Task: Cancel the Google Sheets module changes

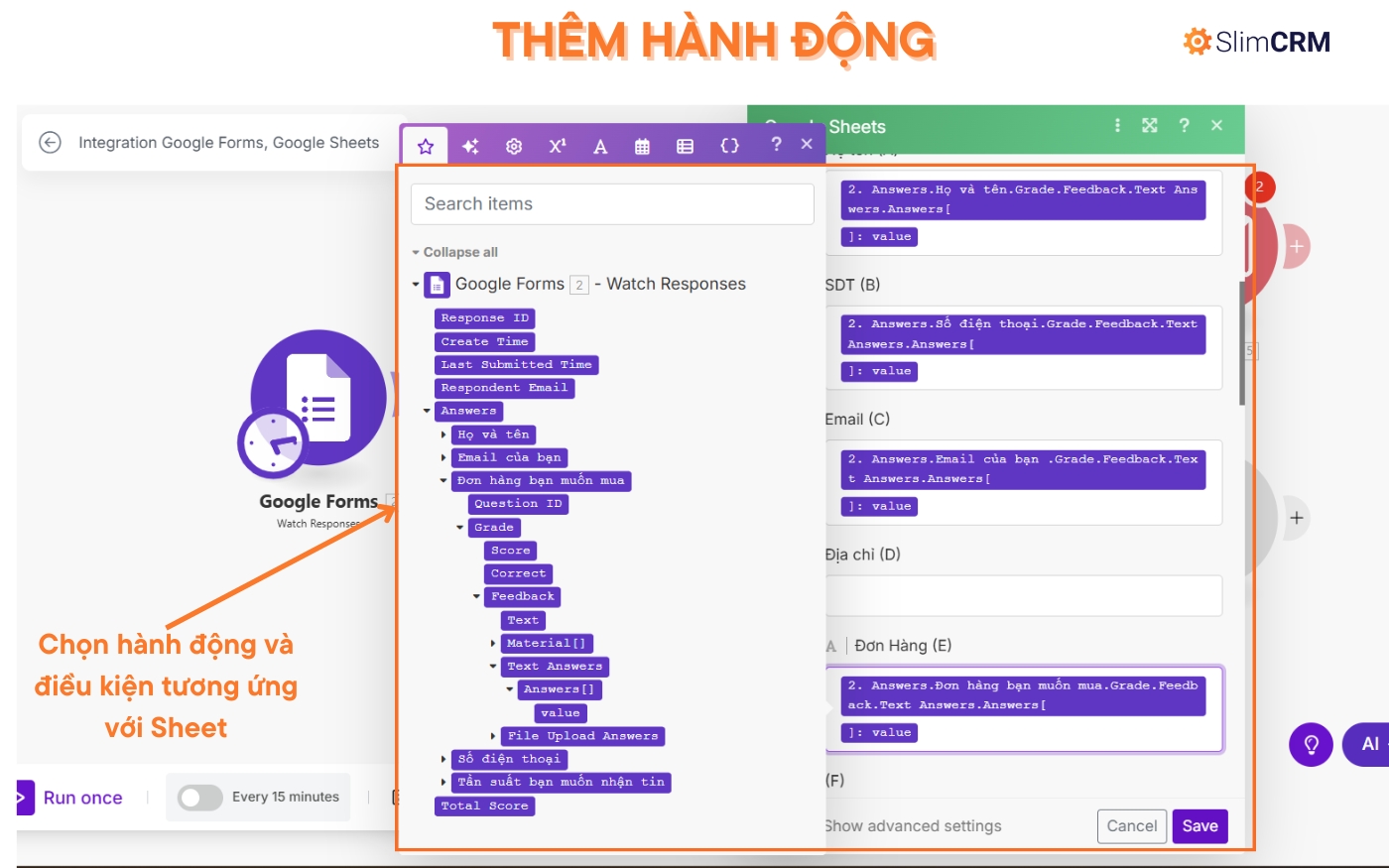Action: click(x=1132, y=826)
